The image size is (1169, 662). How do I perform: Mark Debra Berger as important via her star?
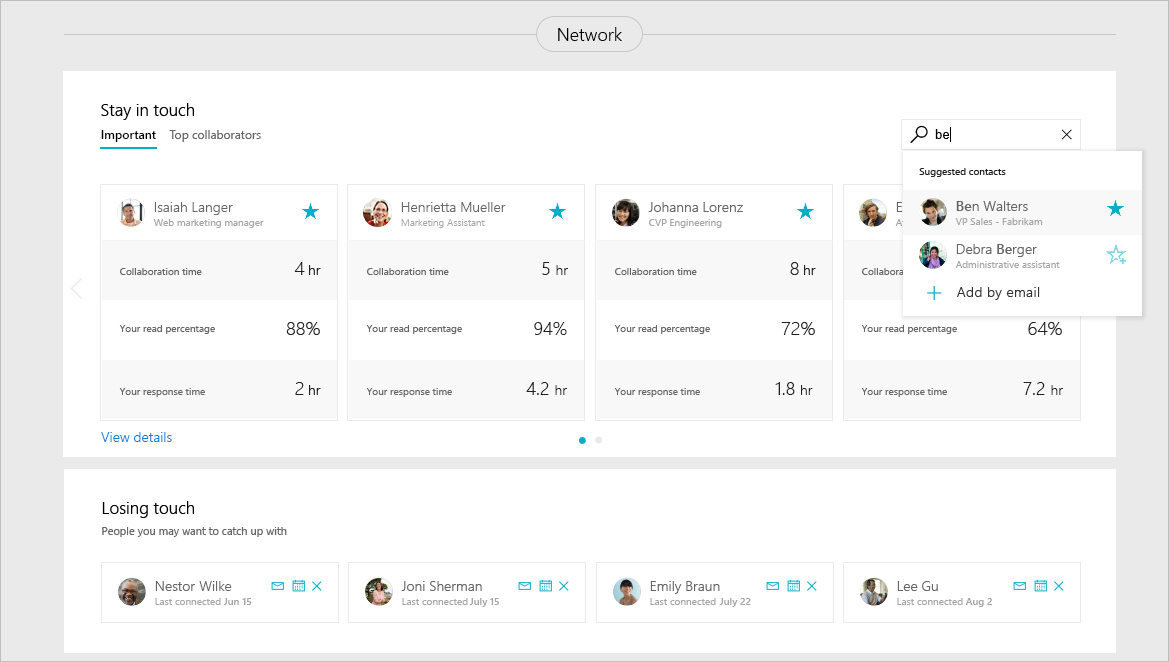[1116, 255]
